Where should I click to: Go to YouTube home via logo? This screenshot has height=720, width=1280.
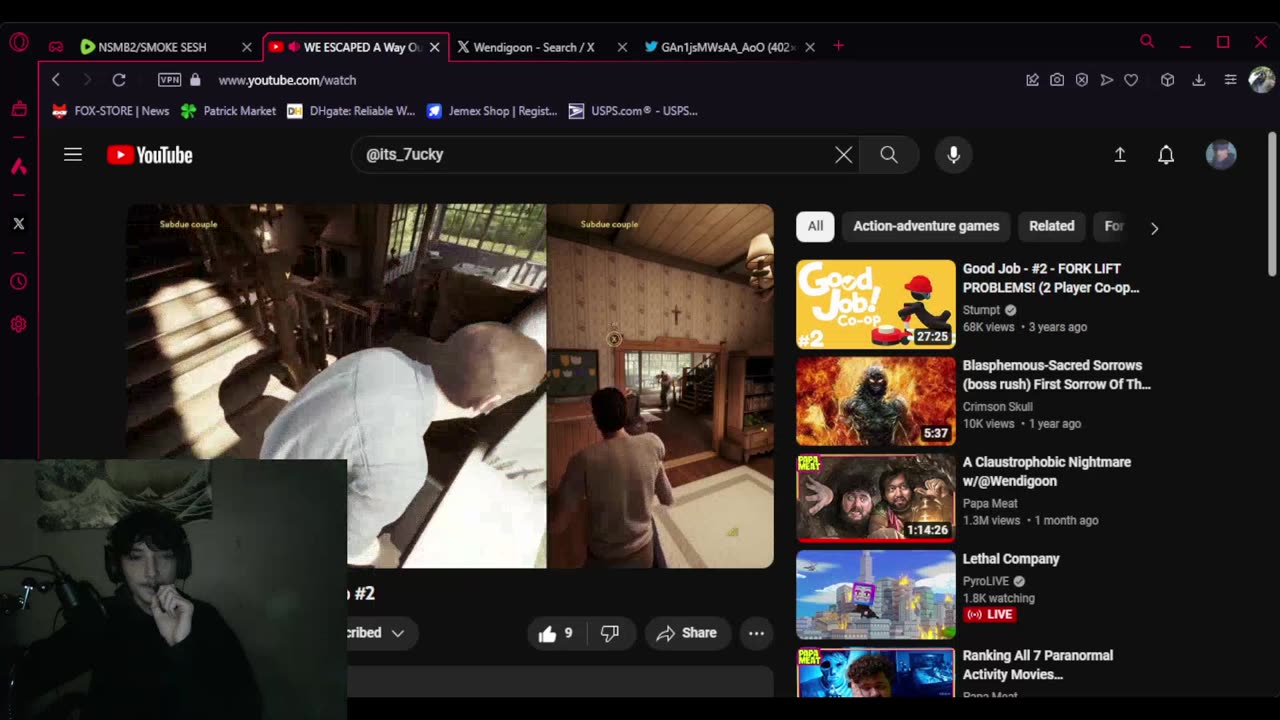pyautogui.click(x=150, y=155)
